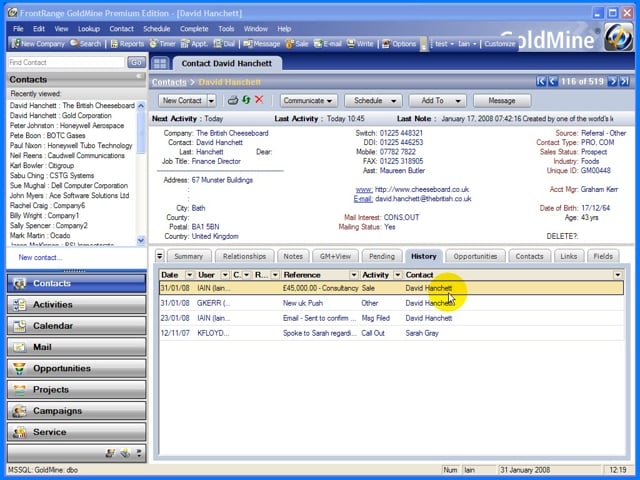
Task: Open the File menu
Action: click(18, 29)
